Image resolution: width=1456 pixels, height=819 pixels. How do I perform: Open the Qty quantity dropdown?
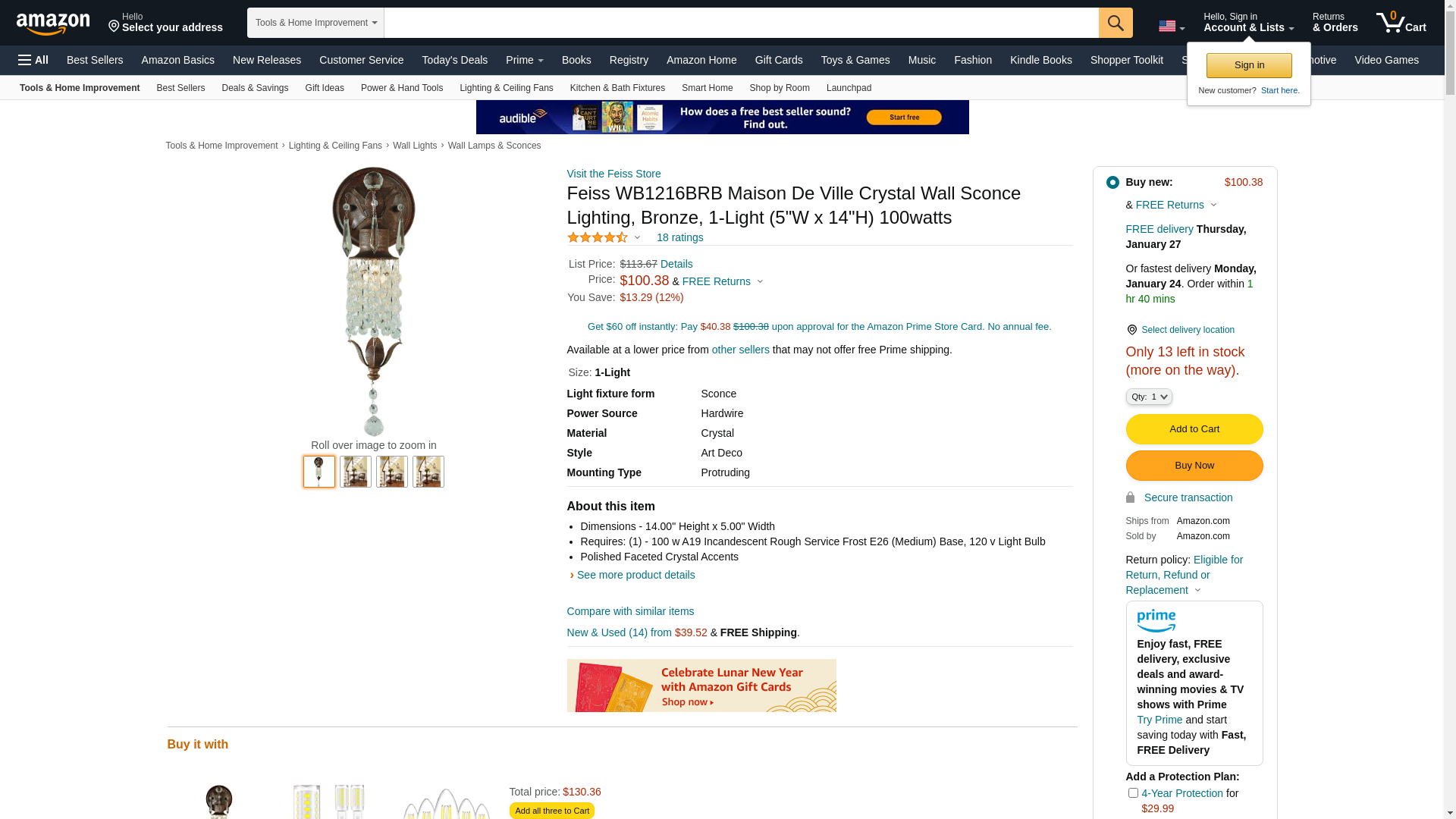click(1149, 397)
